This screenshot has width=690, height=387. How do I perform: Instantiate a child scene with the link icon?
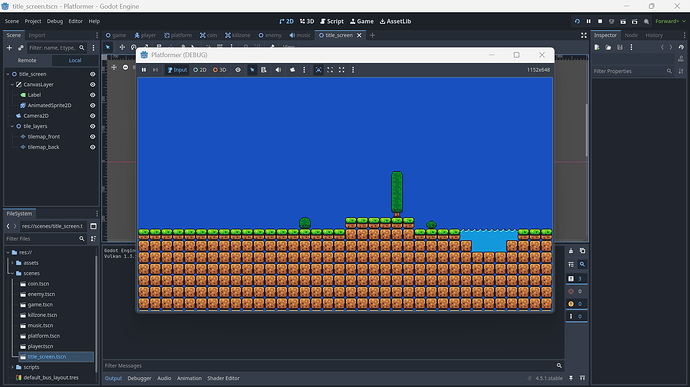click(20, 48)
